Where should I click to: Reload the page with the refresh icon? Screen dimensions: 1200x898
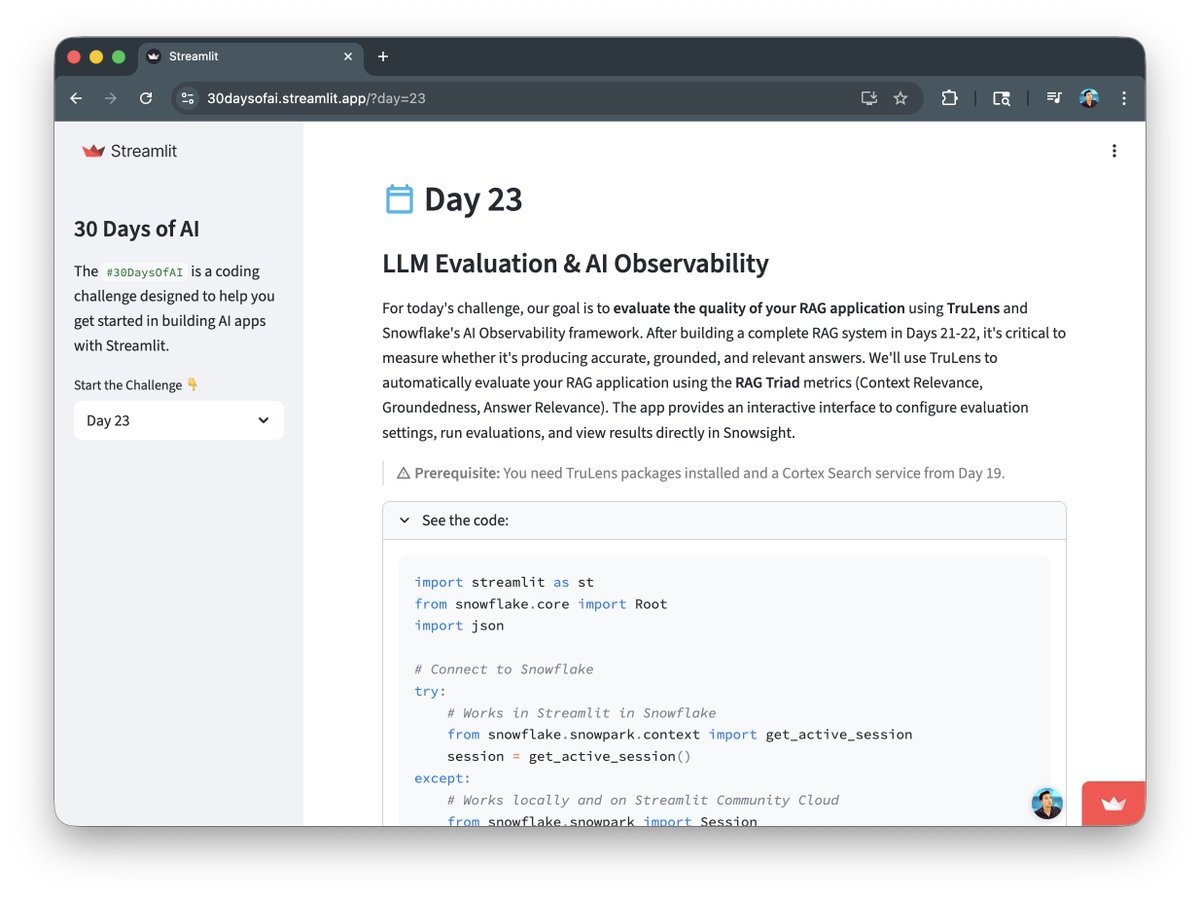pos(146,98)
